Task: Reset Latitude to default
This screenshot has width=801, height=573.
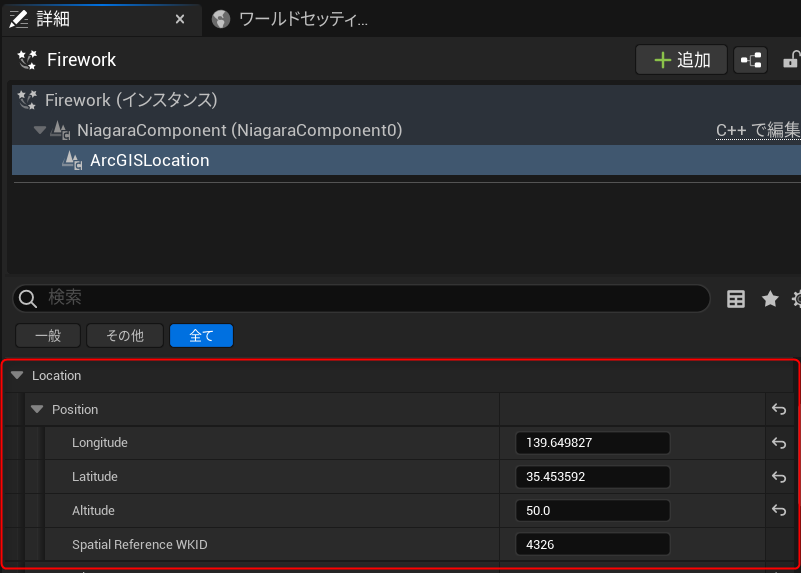Action: pyautogui.click(x=779, y=476)
